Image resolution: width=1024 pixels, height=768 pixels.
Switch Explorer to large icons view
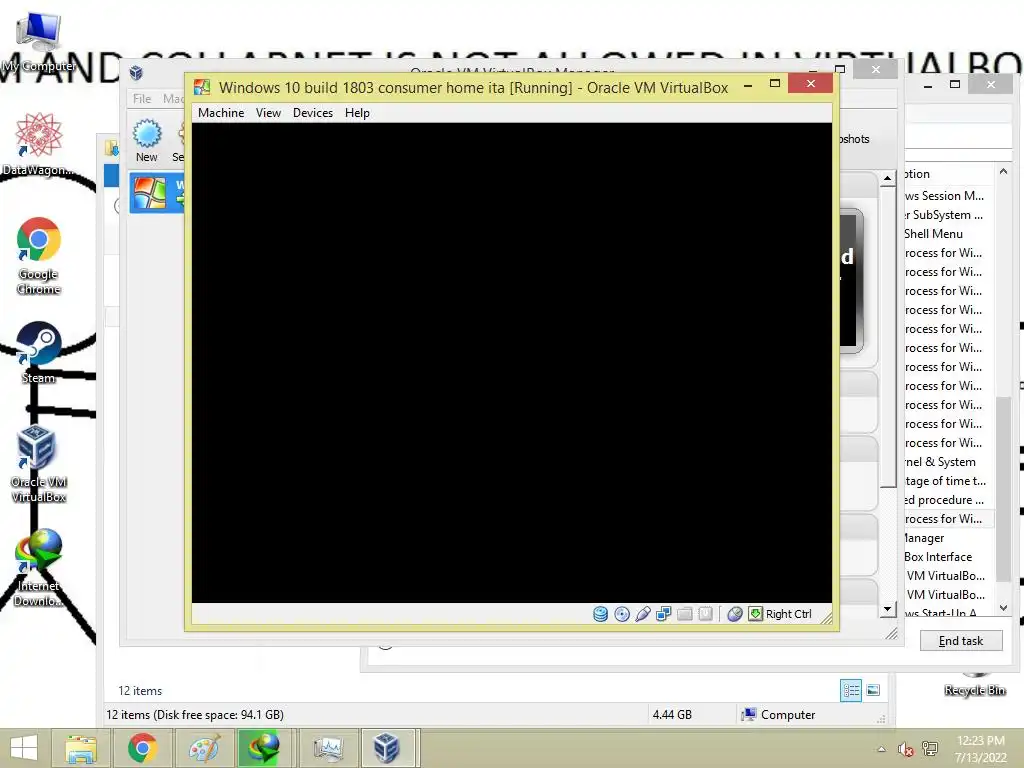coord(873,690)
